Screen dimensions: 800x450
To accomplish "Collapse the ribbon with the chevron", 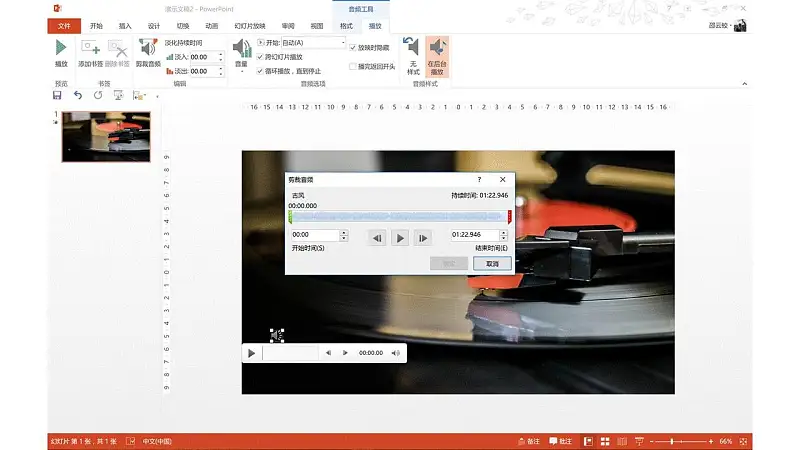I will pyautogui.click(x=744, y=84).
